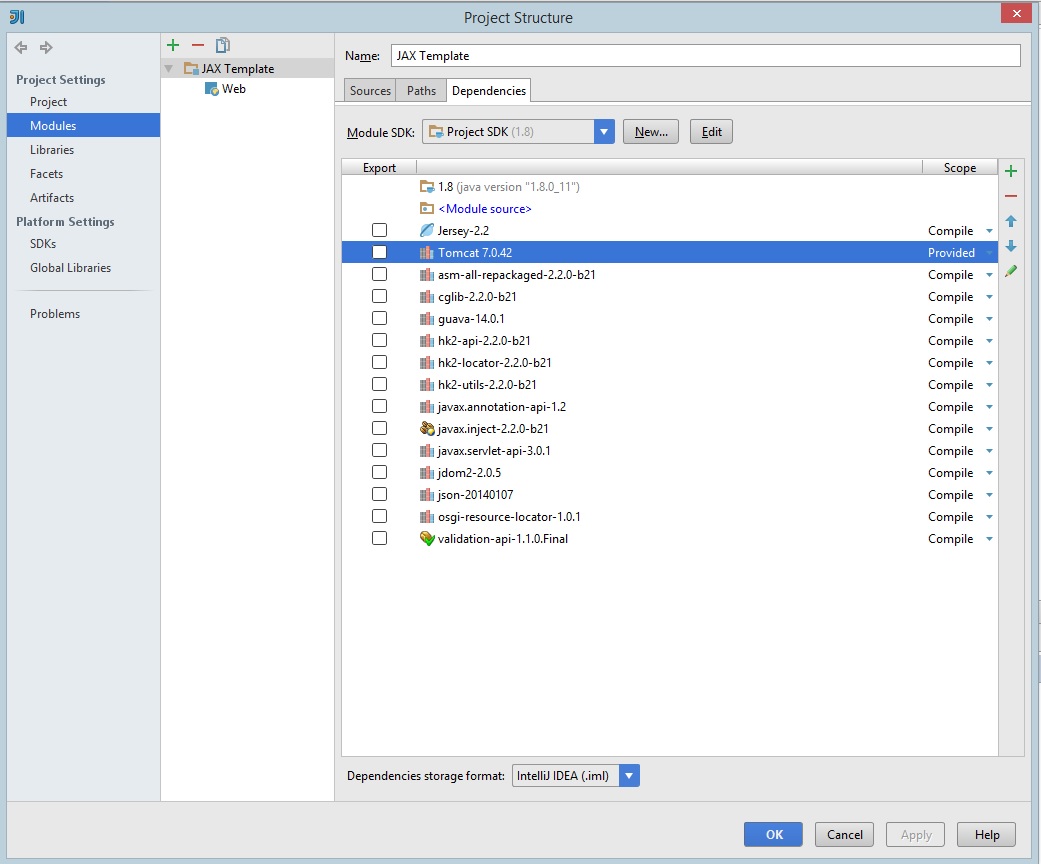The height and width of the screenshot is (864, 1041).
Task: Open Problems in the sidebar
Action: coord(55,313)
